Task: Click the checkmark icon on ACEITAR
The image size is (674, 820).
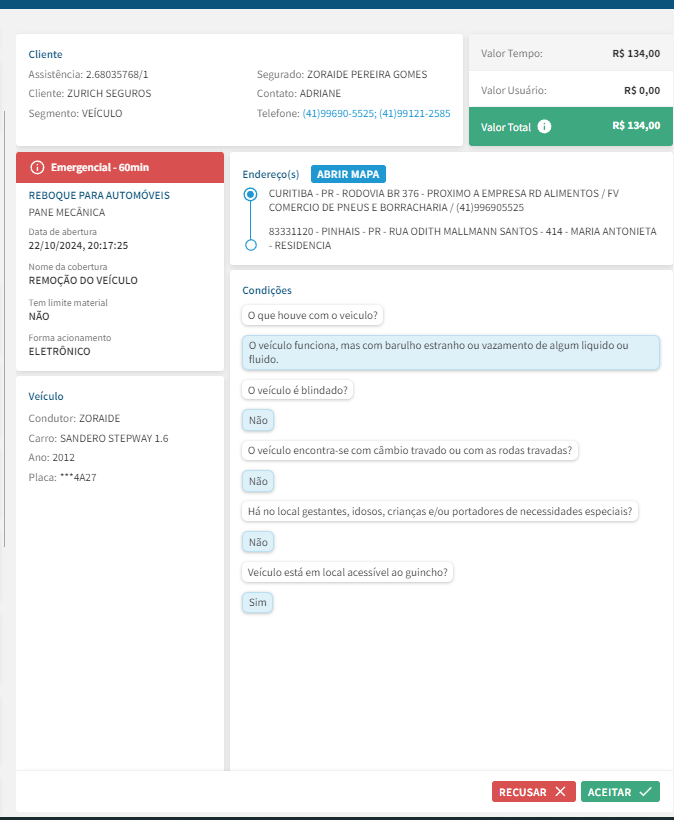Action: 646,792
